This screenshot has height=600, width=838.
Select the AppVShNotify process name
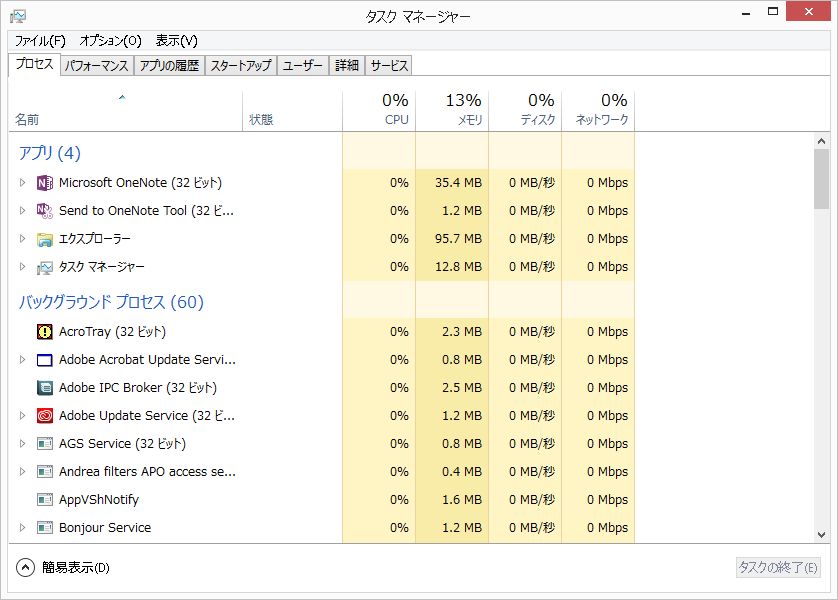tap(99, 500)
